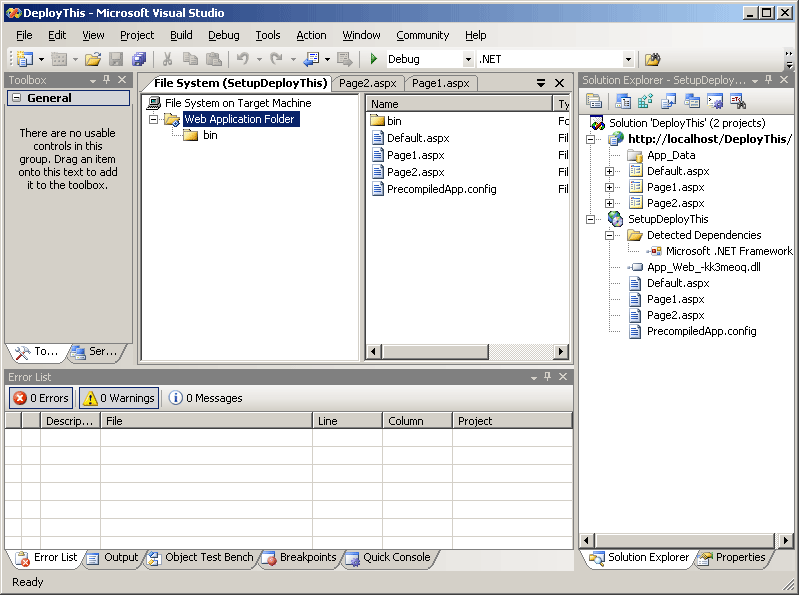Select PrecompiledApp.config in the file list
This screenshot has width=799, height=595.
(441, 189)
